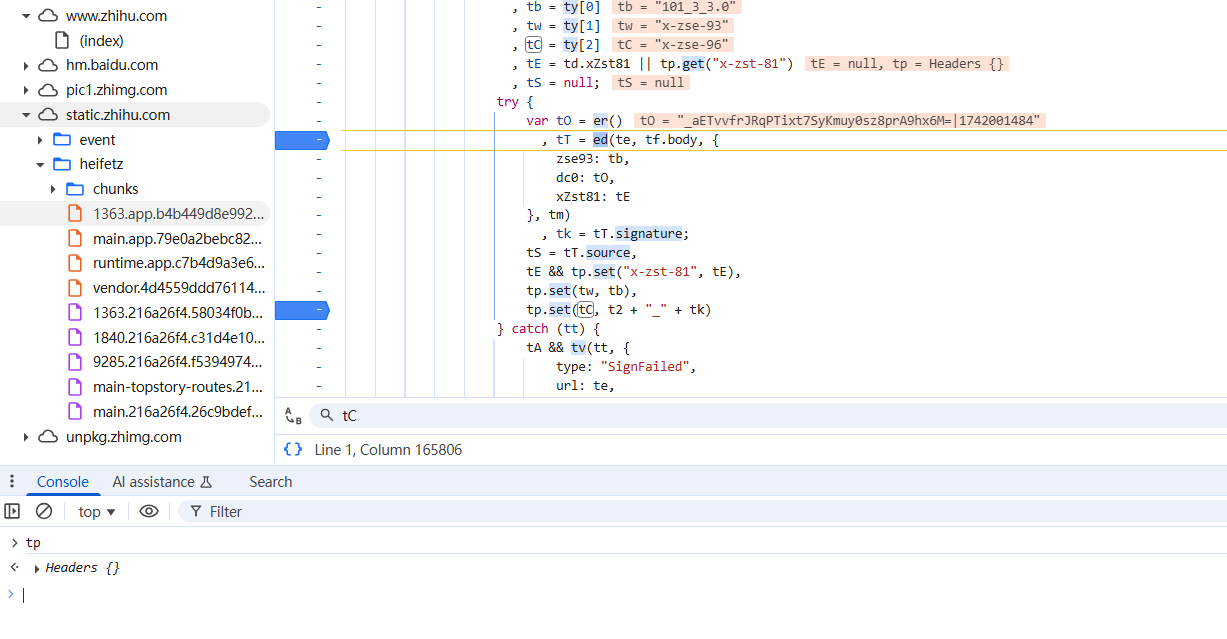Switch to the AI assistance tab

click(162, 482)
